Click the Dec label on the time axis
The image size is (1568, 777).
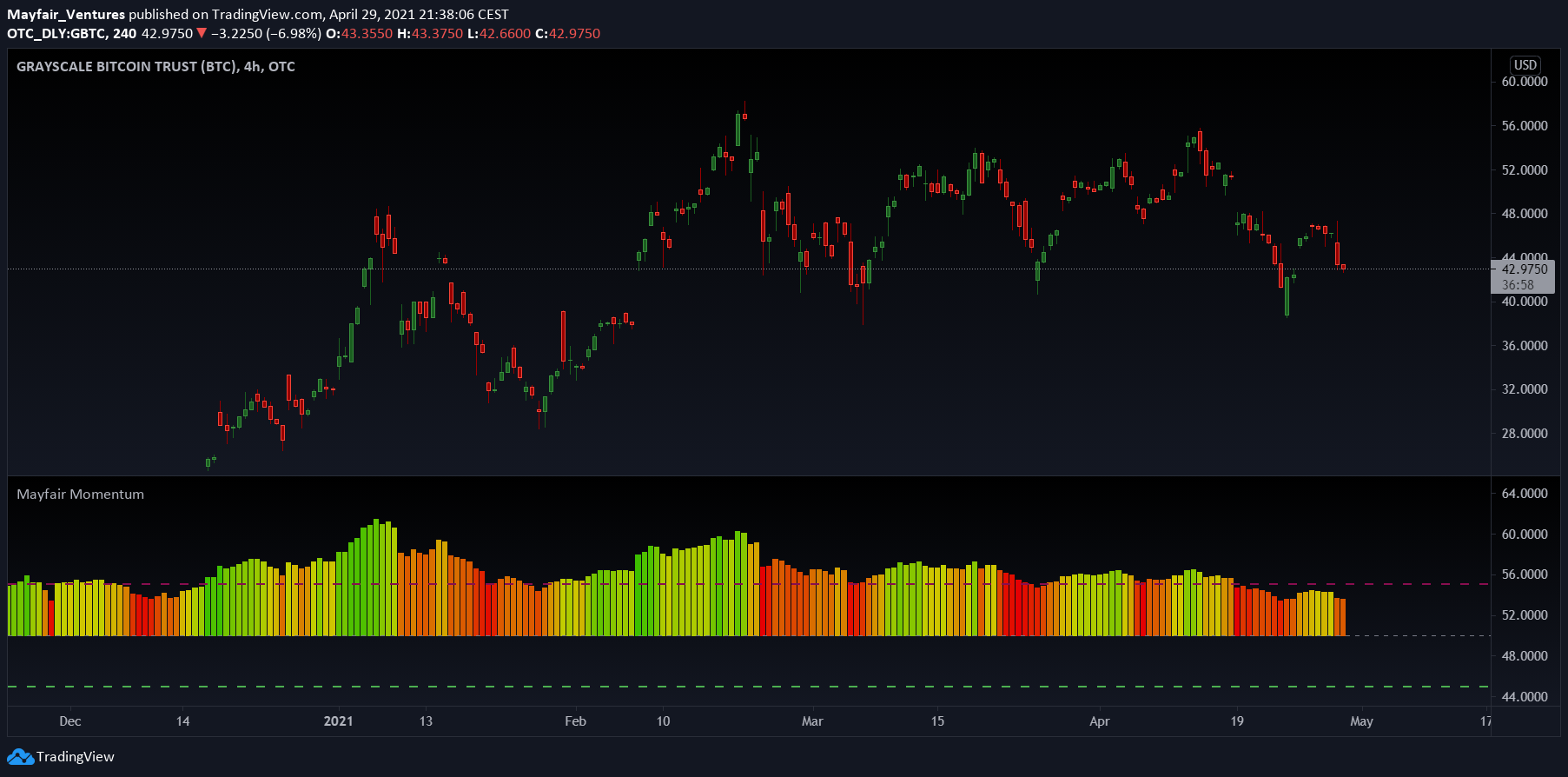click(70, 721)
